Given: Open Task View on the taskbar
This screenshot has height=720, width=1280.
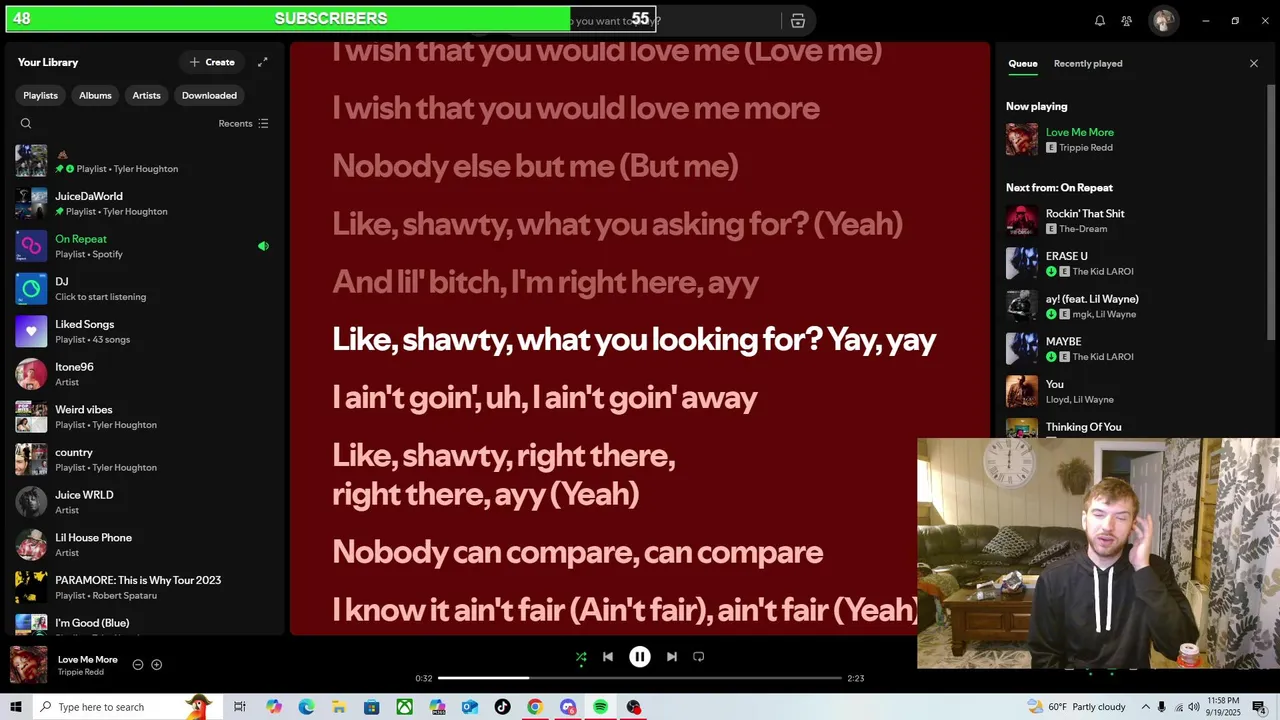Looking at the screenshot, I should 240,707.
